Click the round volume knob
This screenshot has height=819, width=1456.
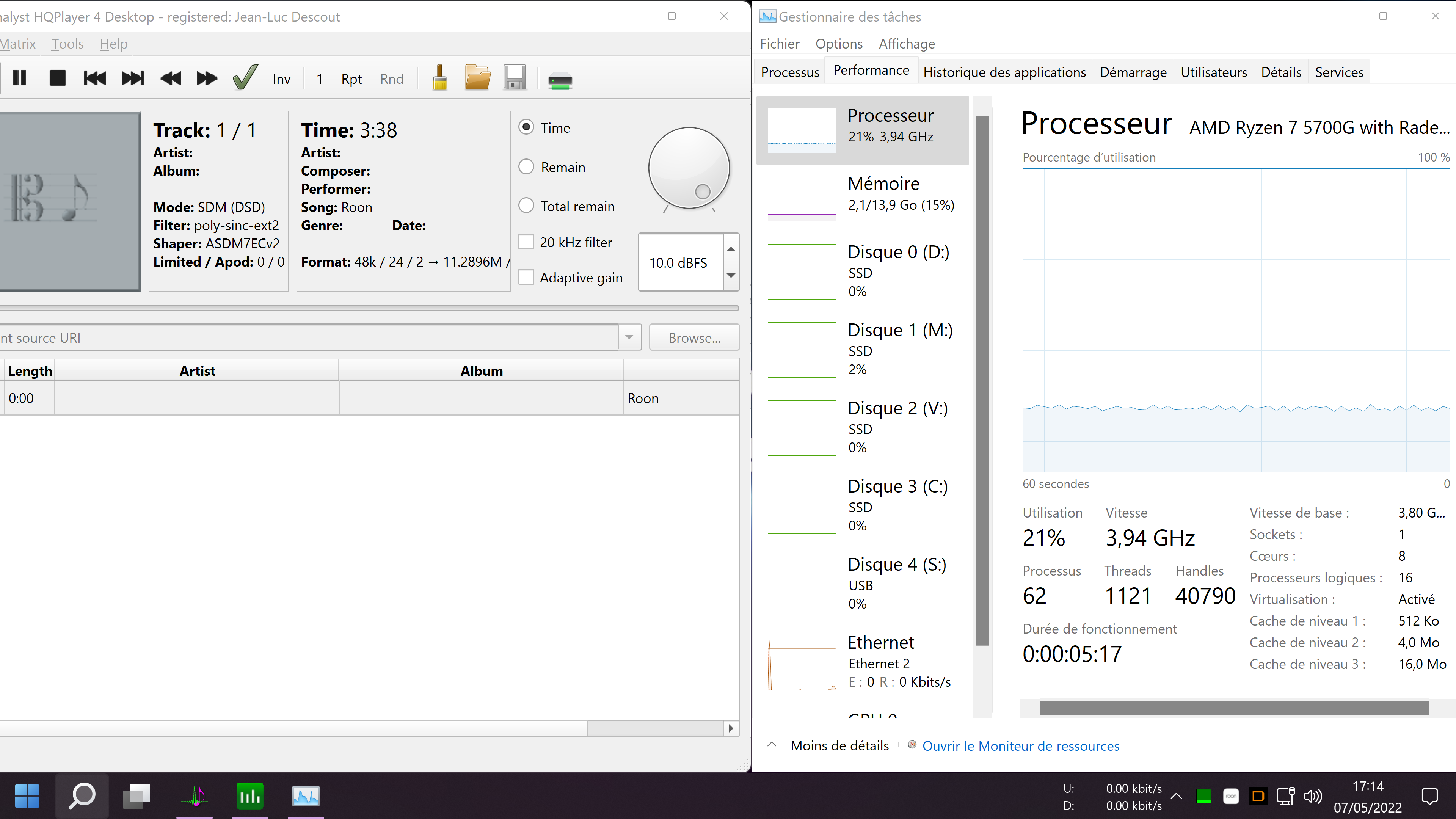(689, 168)
